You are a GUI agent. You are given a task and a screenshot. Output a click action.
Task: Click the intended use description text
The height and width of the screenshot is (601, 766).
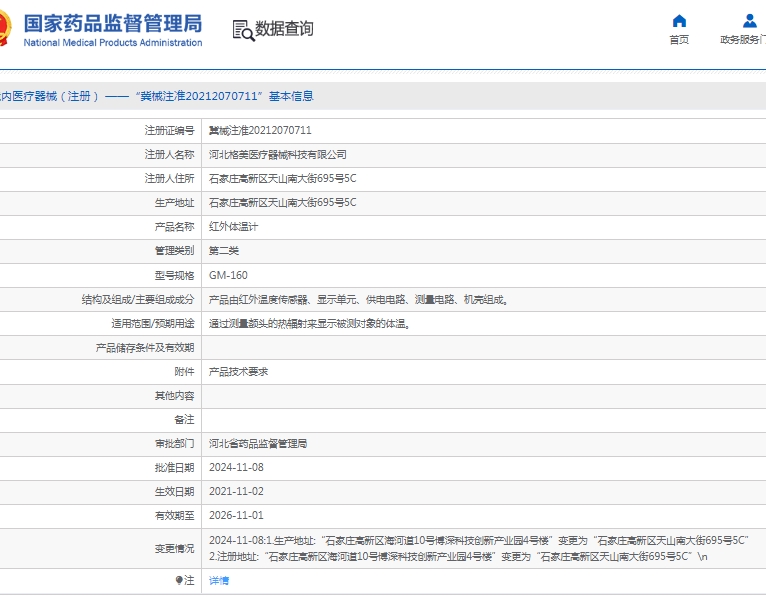(x=309, y=323)
